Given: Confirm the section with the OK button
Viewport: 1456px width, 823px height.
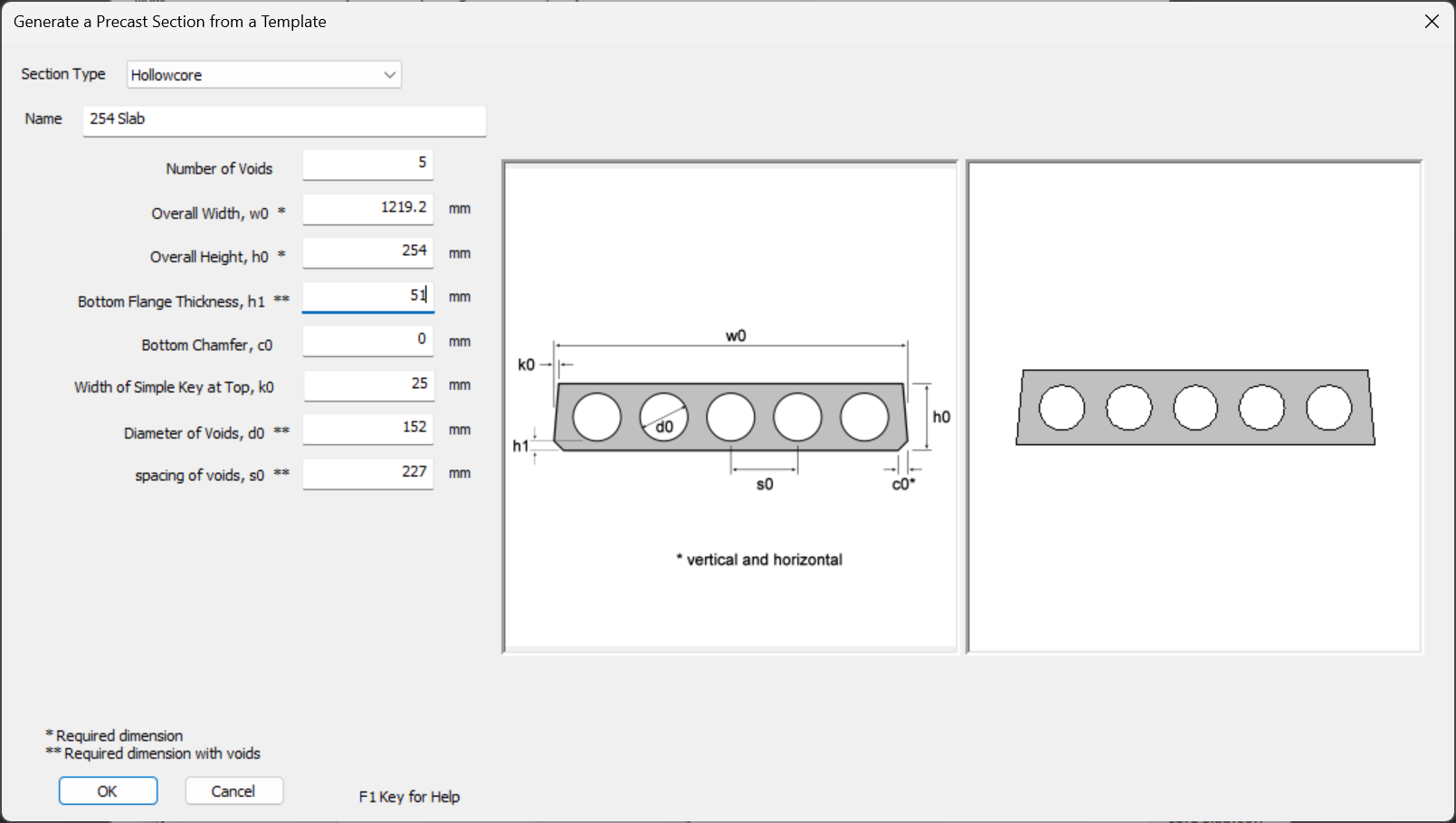Looking at the screenshot, I should click(108, 791).
